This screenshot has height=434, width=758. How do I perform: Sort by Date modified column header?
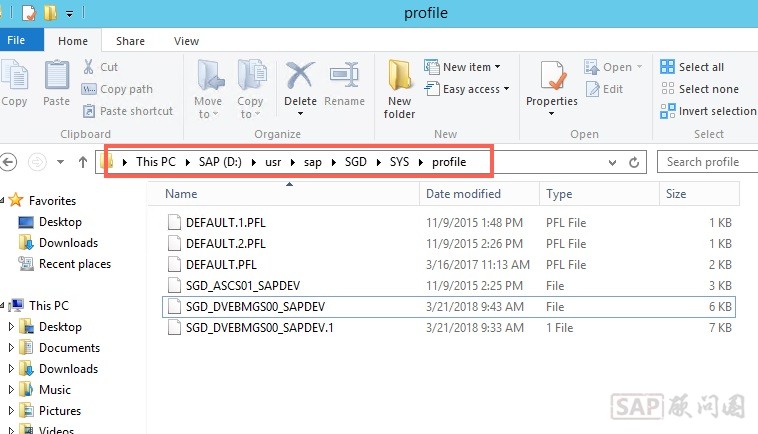479,194
